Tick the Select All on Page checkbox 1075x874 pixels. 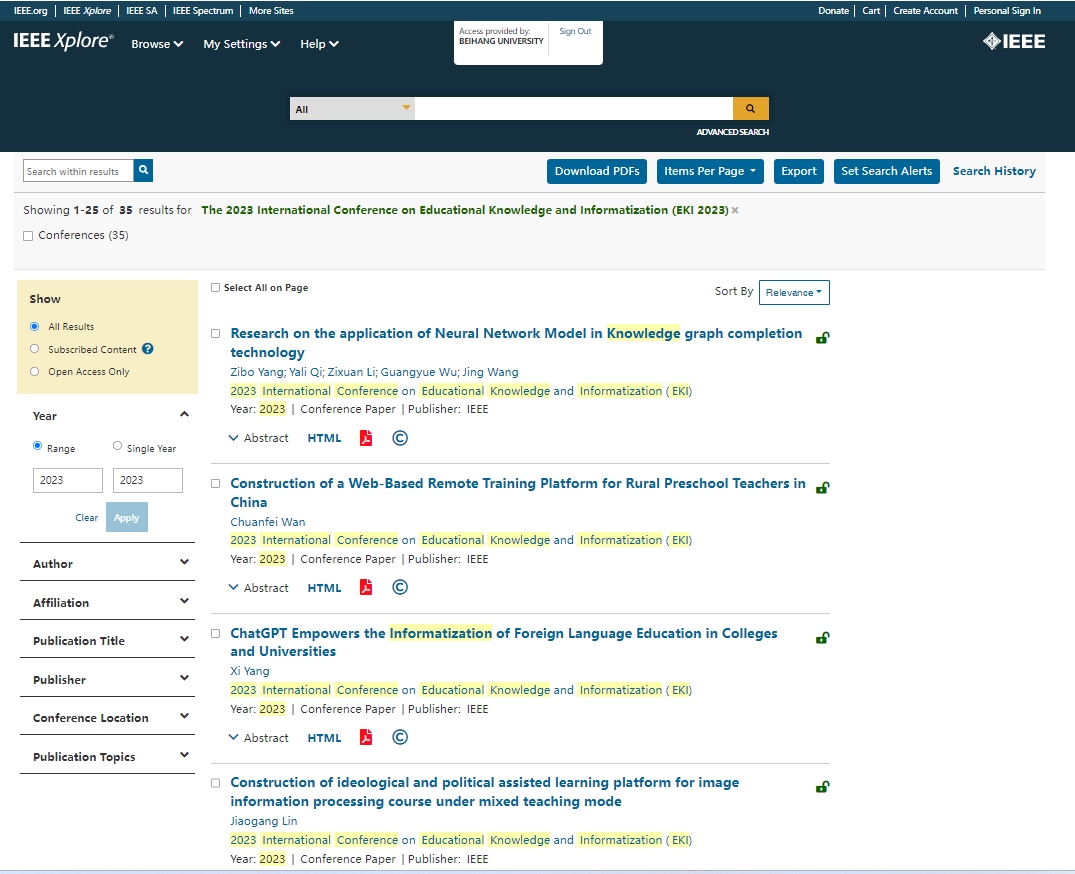pyautogui.click(x=215, y=288)
